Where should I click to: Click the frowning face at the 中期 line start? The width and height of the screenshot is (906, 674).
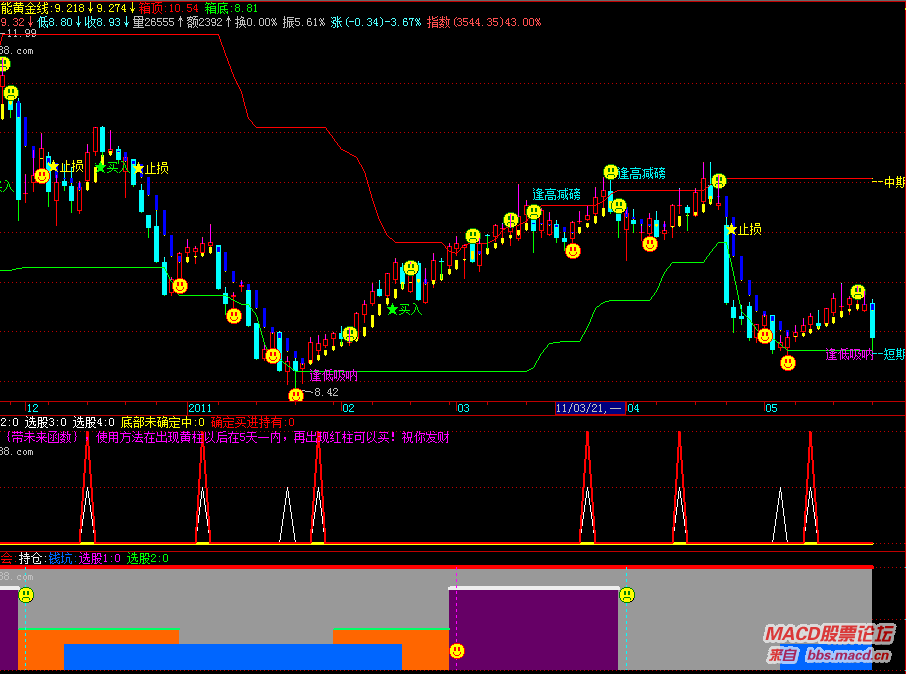click(718, 181)
